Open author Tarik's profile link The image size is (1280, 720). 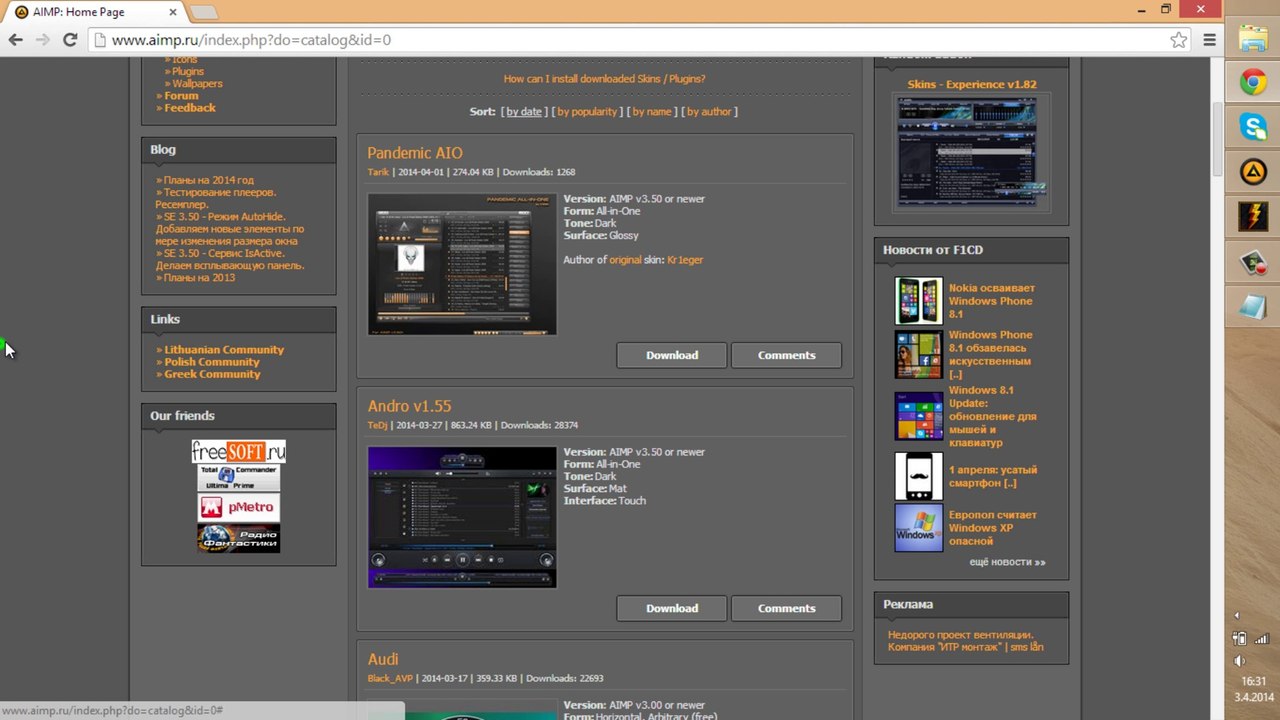click(x=378, y=172)
